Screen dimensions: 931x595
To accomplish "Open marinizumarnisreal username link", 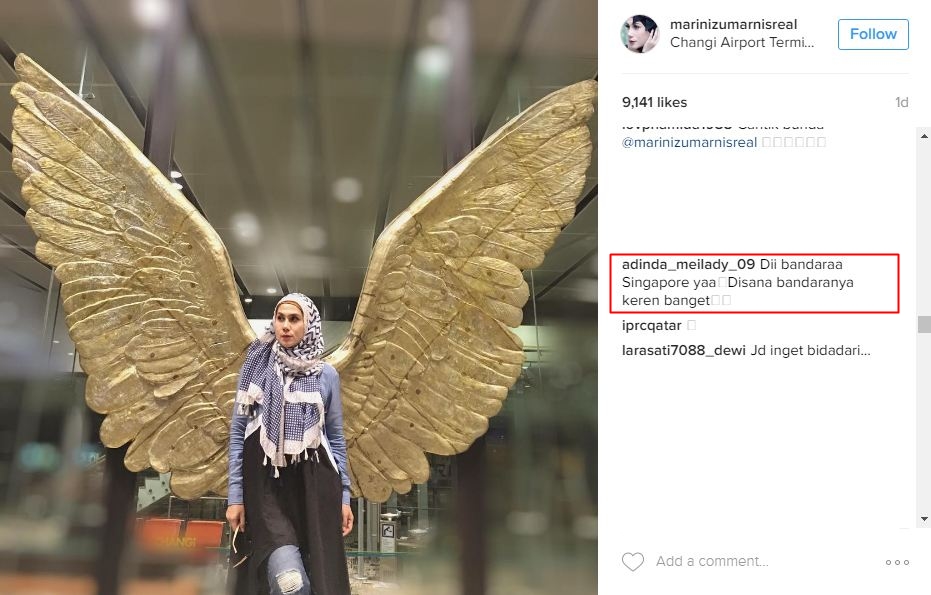I will click(x=733, y=24).
